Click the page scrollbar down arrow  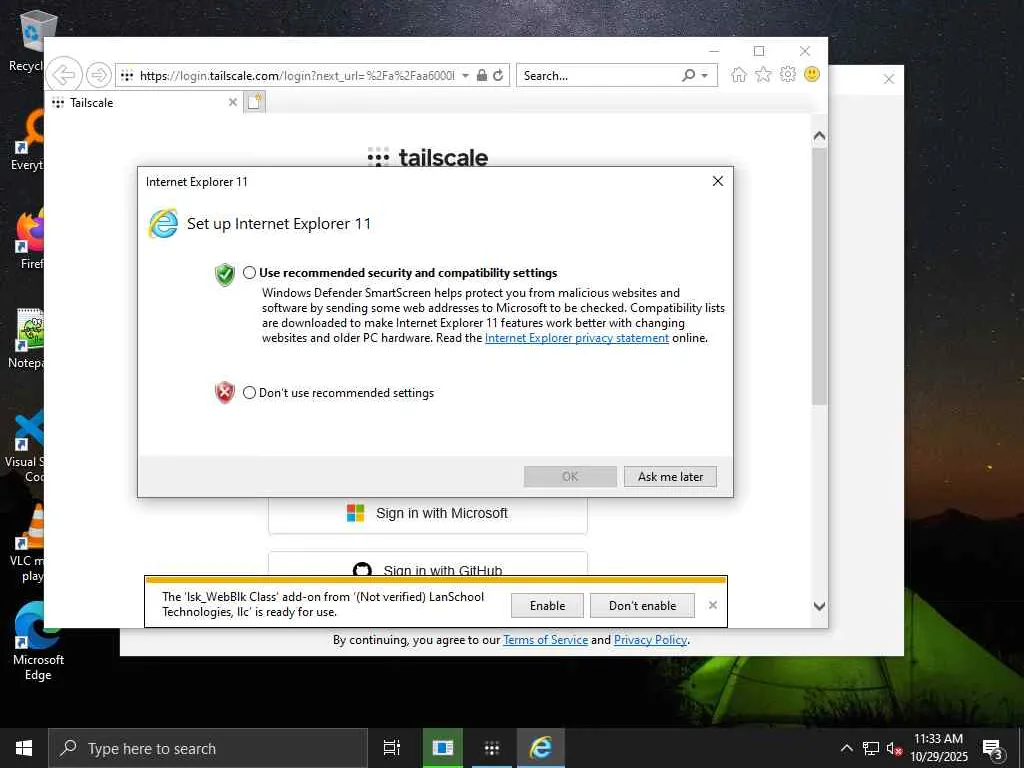click(820, 606)
